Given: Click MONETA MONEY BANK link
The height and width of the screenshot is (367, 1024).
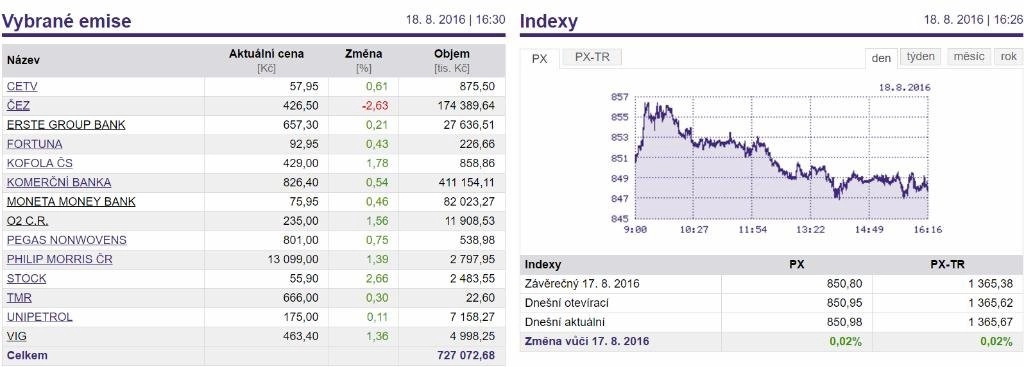Looking at the screenshot, I should click(71, 202).
